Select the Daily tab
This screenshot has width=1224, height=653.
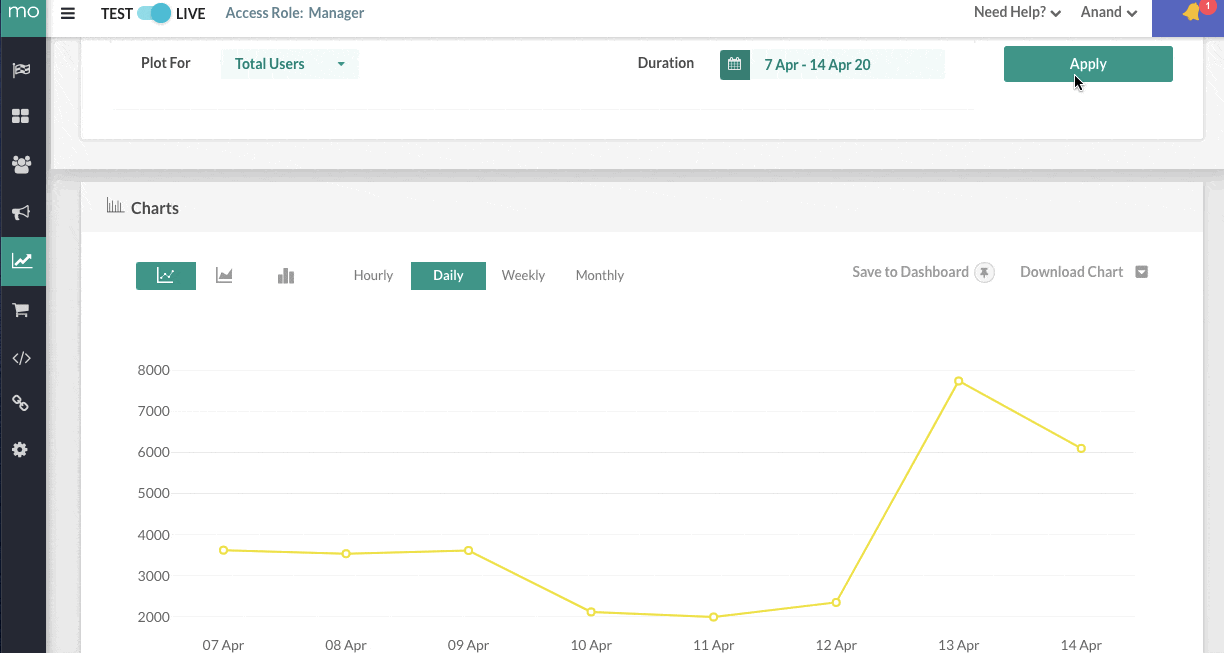[448, 276]
